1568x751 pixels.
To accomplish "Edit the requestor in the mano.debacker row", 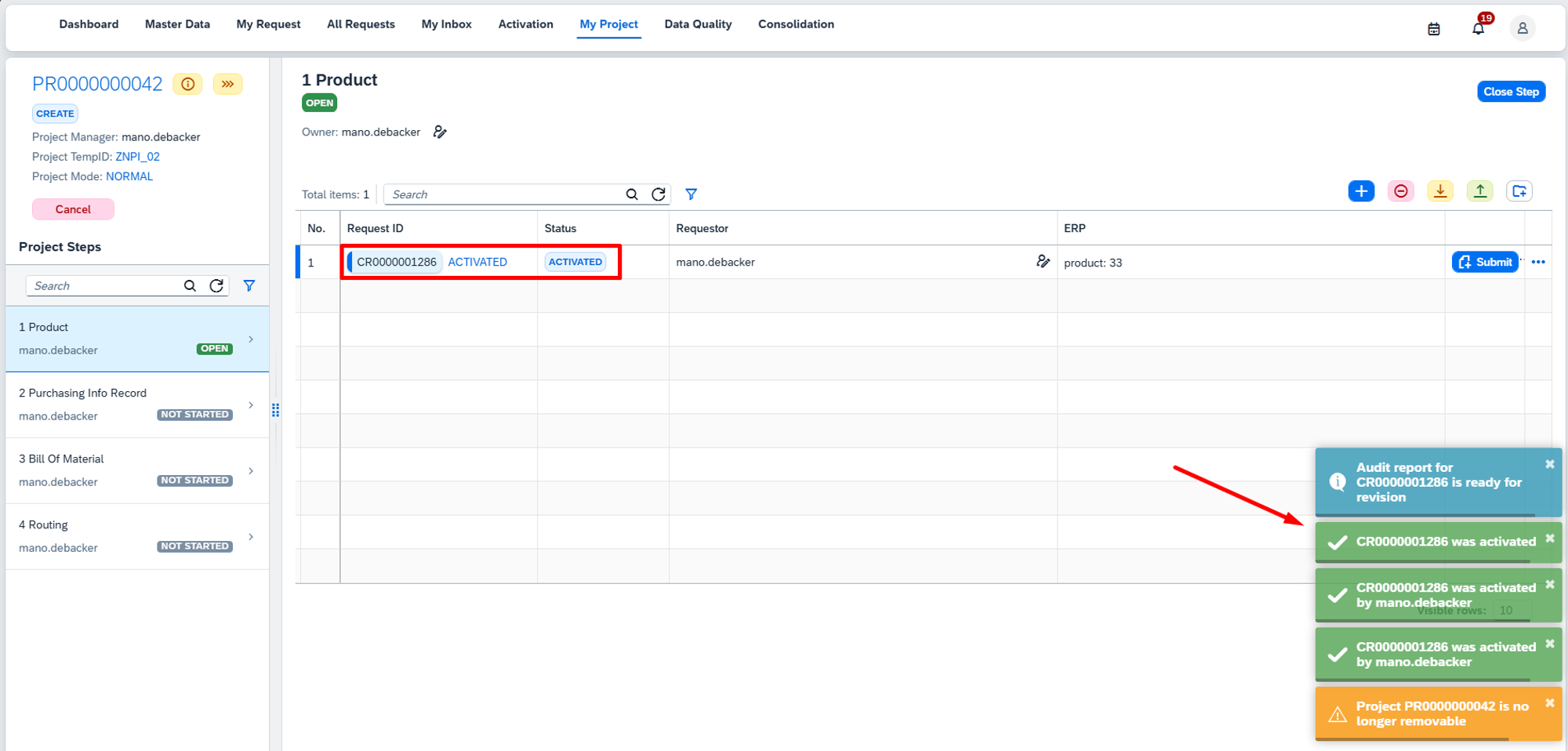I will click(x=1043, y=262).
